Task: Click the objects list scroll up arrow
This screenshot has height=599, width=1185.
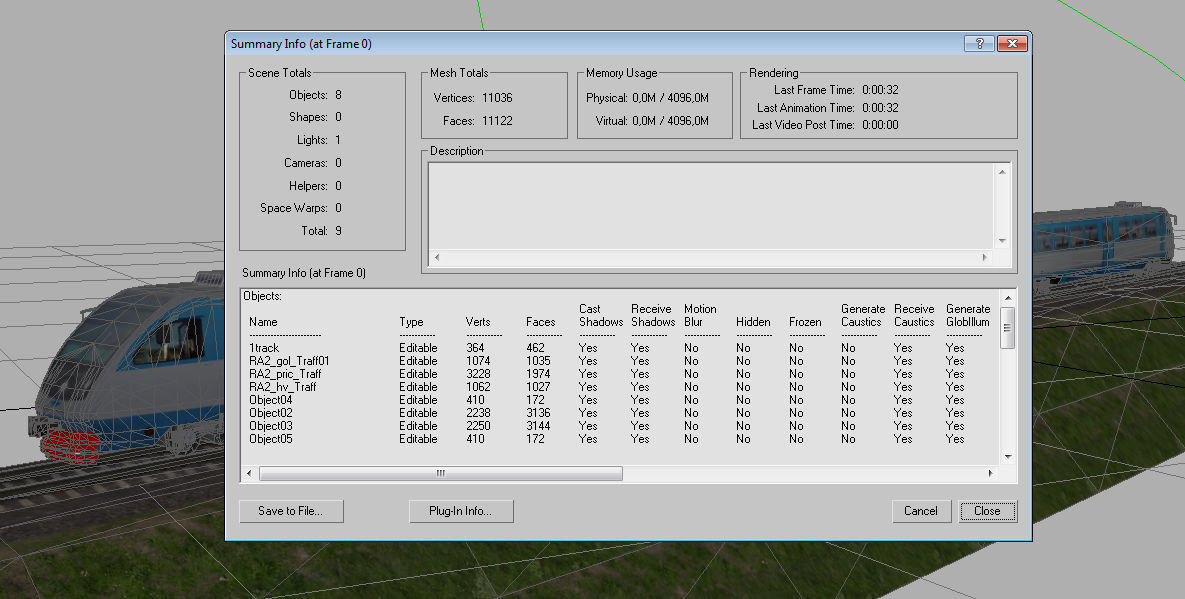Action: tap(1007, 298)
